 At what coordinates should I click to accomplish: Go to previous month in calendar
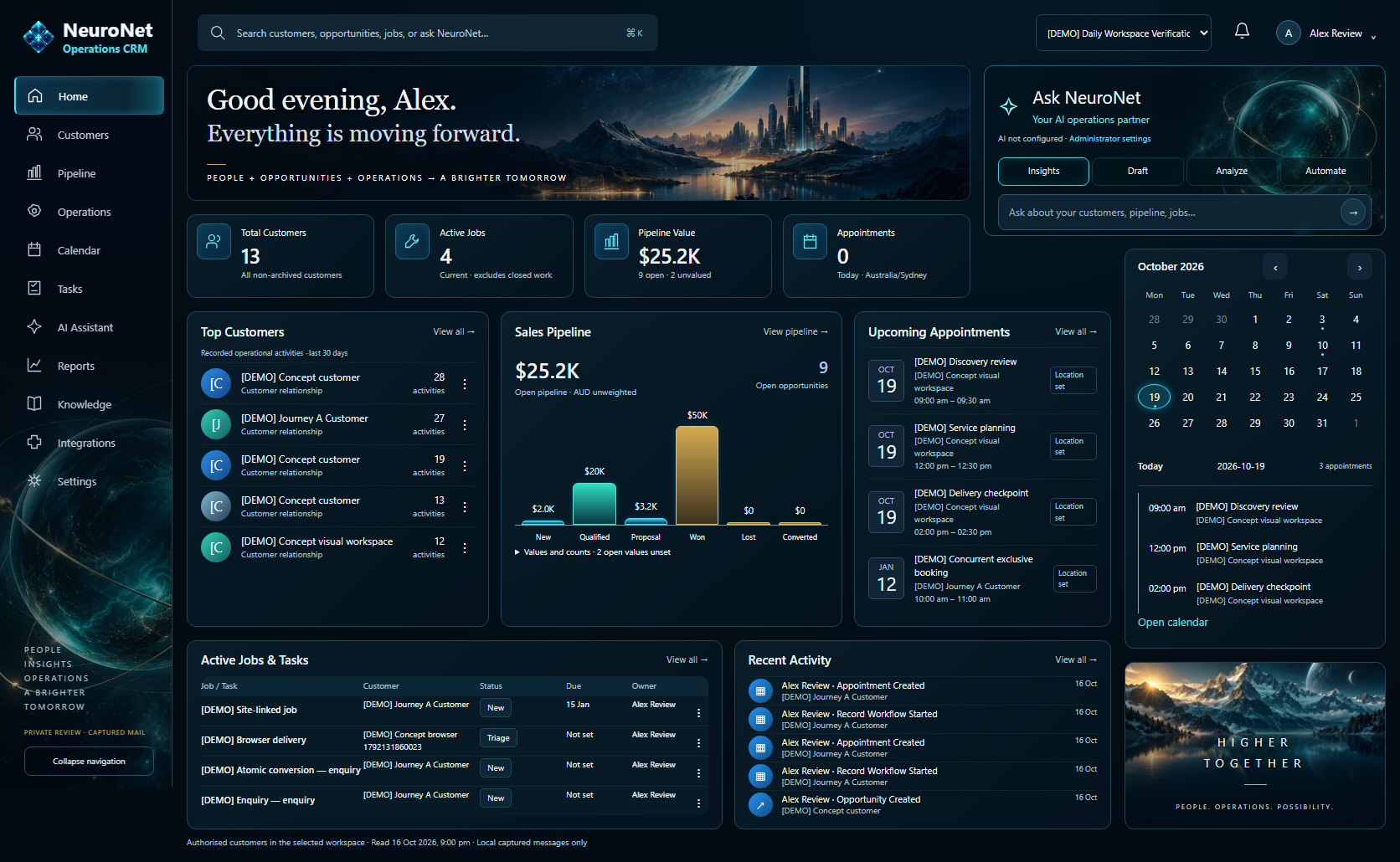click(1275, 268)
